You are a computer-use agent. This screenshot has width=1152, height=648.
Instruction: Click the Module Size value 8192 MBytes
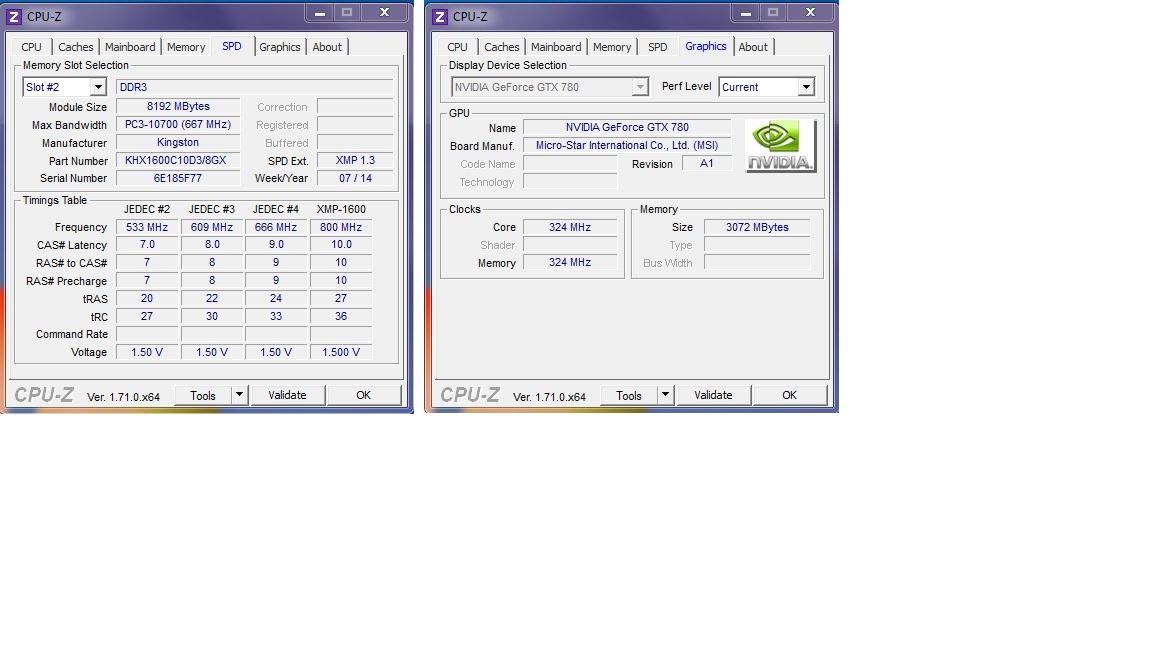click(178, 107)
